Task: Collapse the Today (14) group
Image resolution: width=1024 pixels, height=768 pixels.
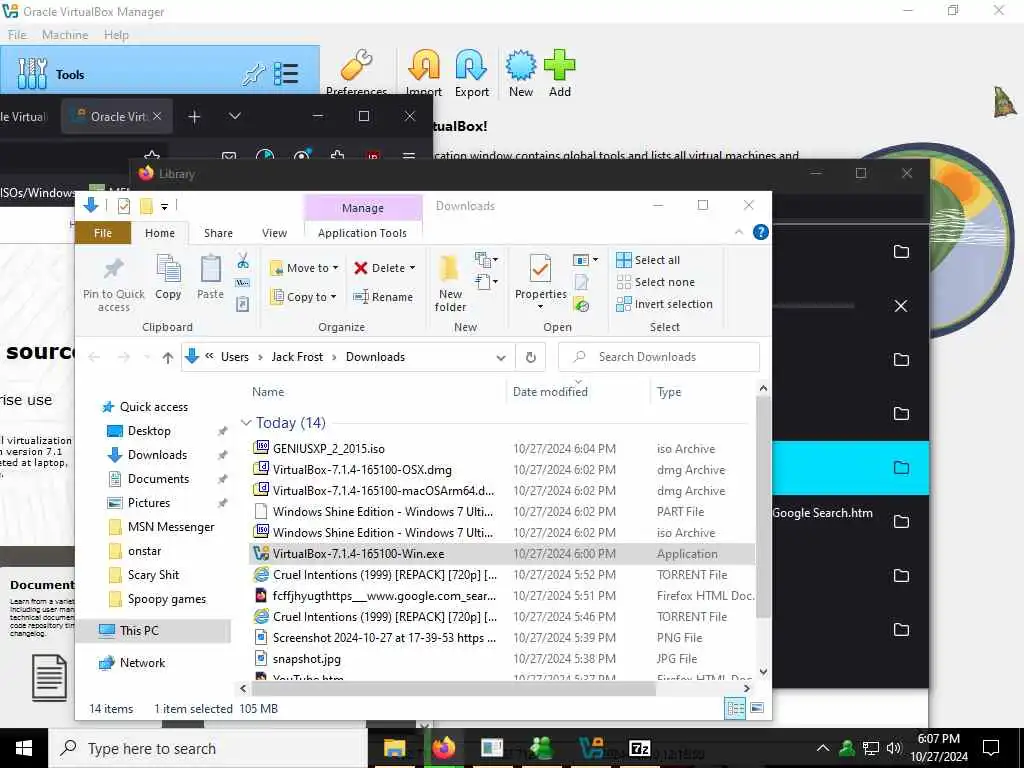Action: pos(246,423)
